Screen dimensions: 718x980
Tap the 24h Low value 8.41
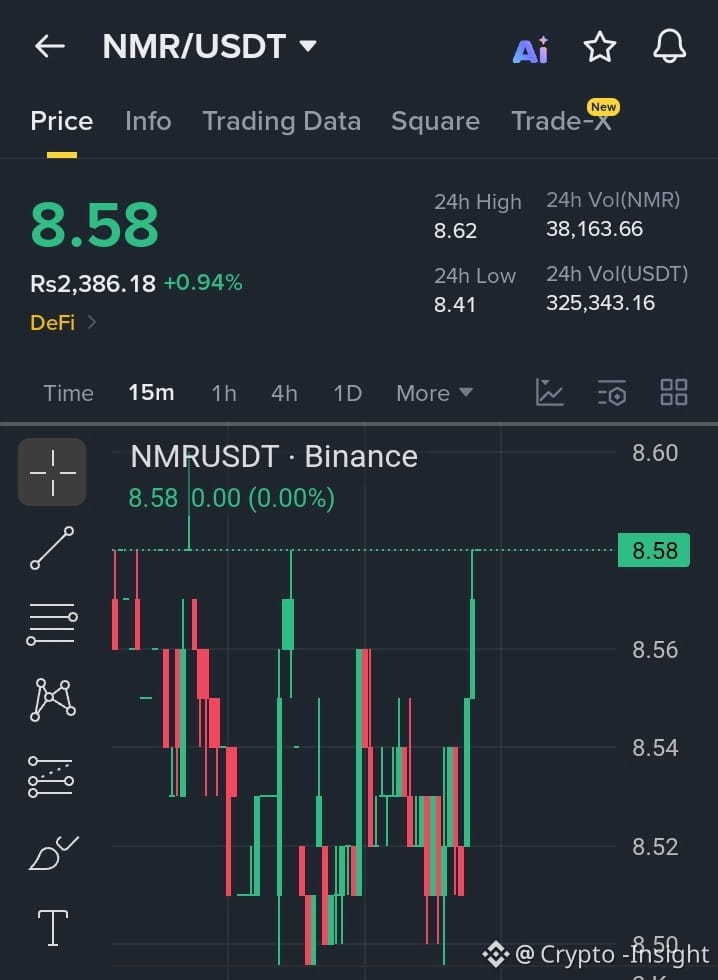point(455,304)
